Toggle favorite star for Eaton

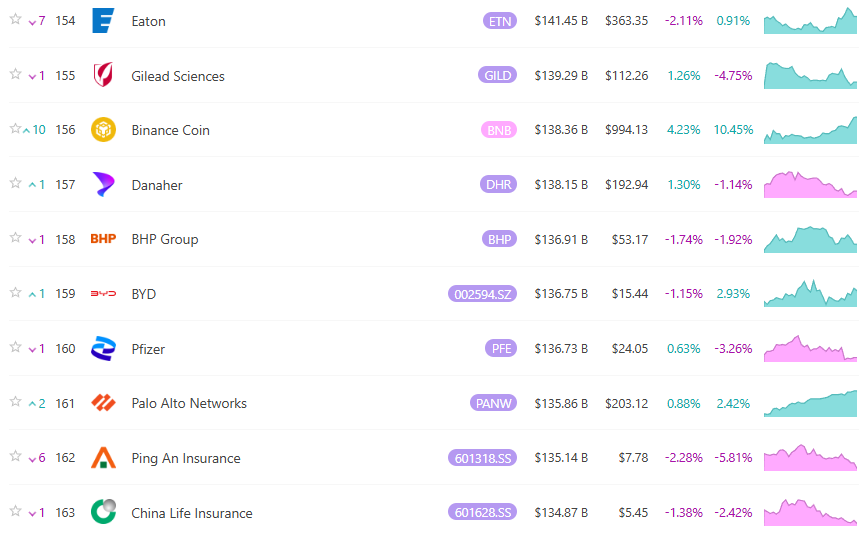[15, 20]
